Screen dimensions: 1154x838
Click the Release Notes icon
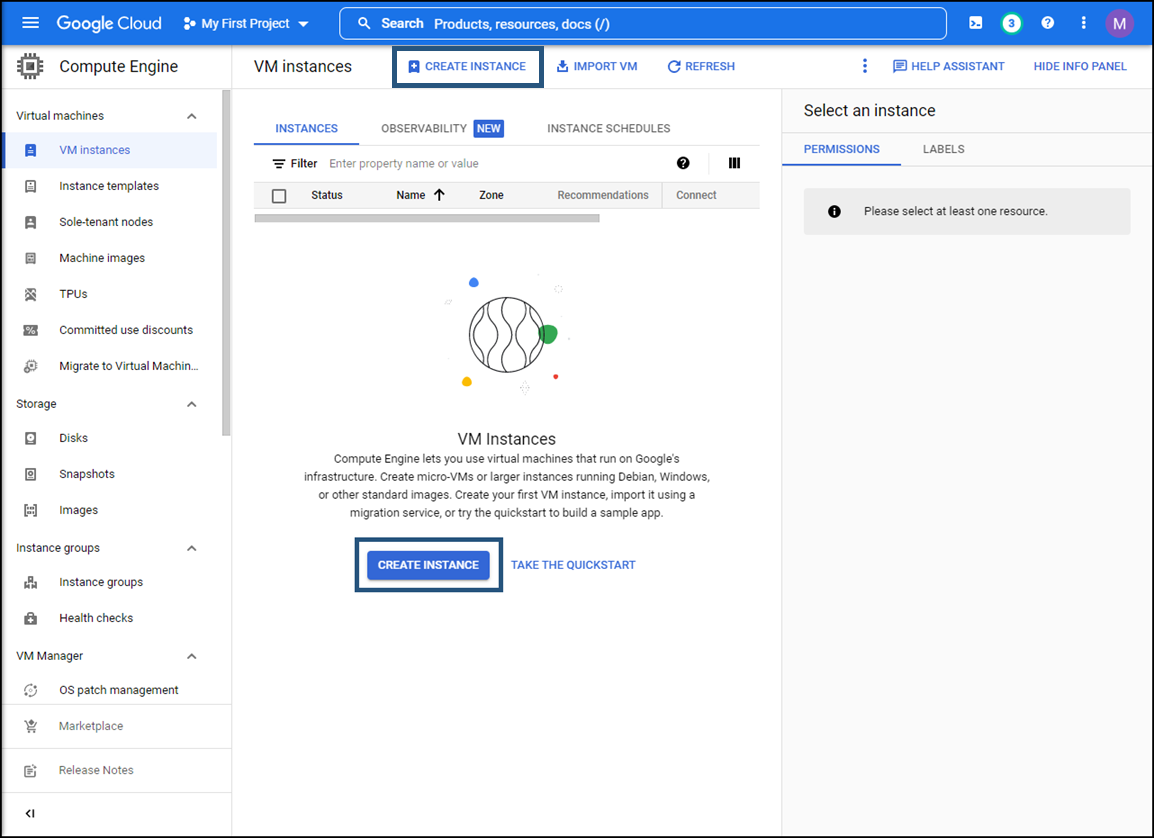pos(30,771)
